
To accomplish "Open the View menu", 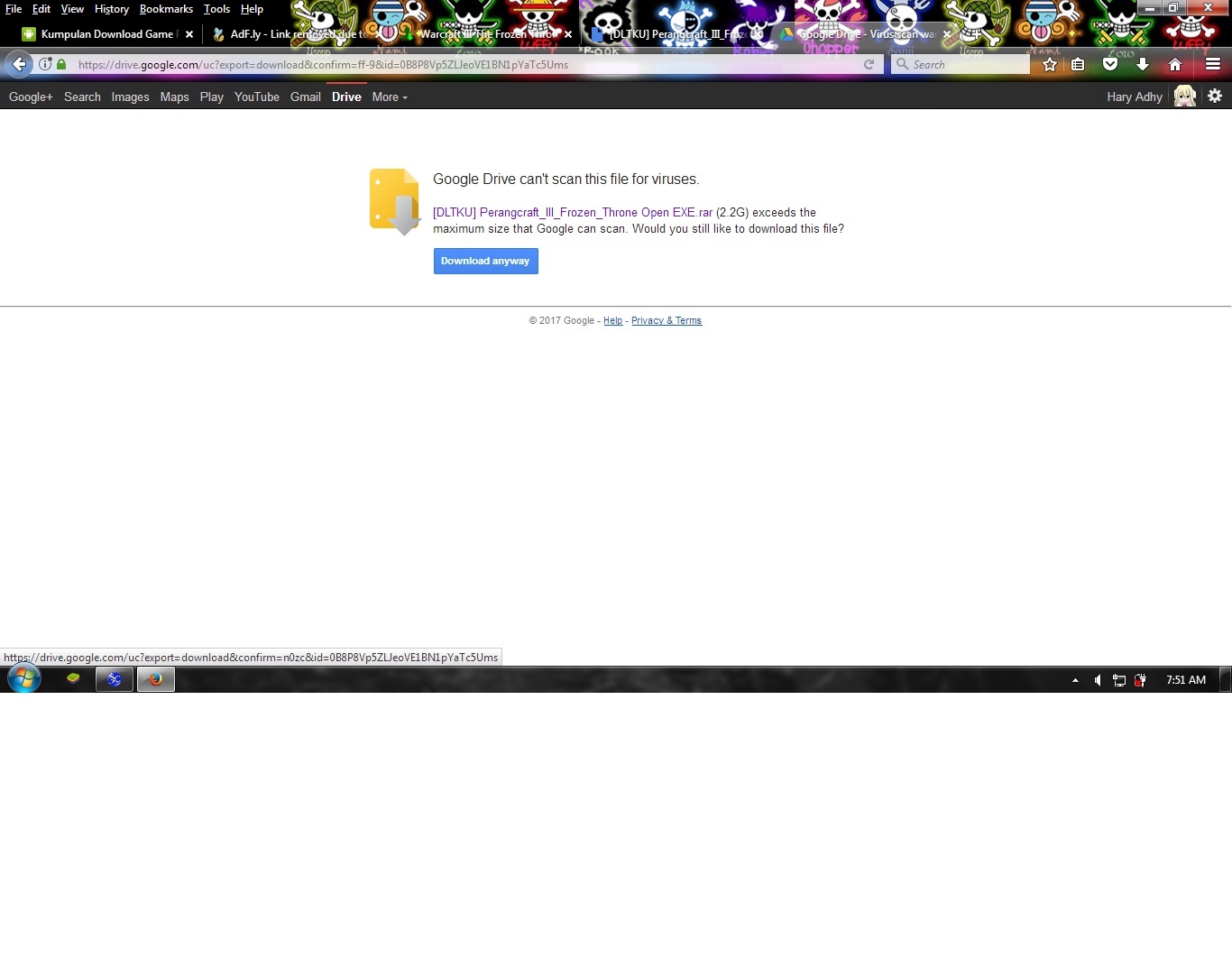I will [72, 9].
